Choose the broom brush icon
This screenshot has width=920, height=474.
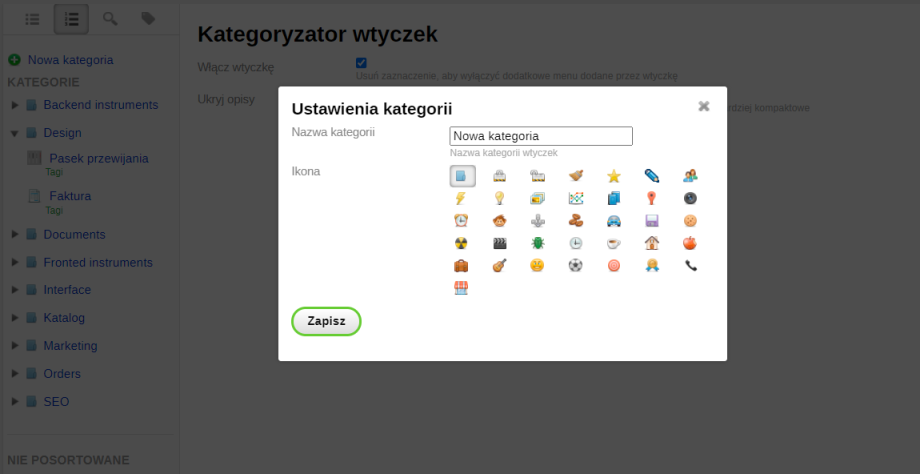point(576,176)
